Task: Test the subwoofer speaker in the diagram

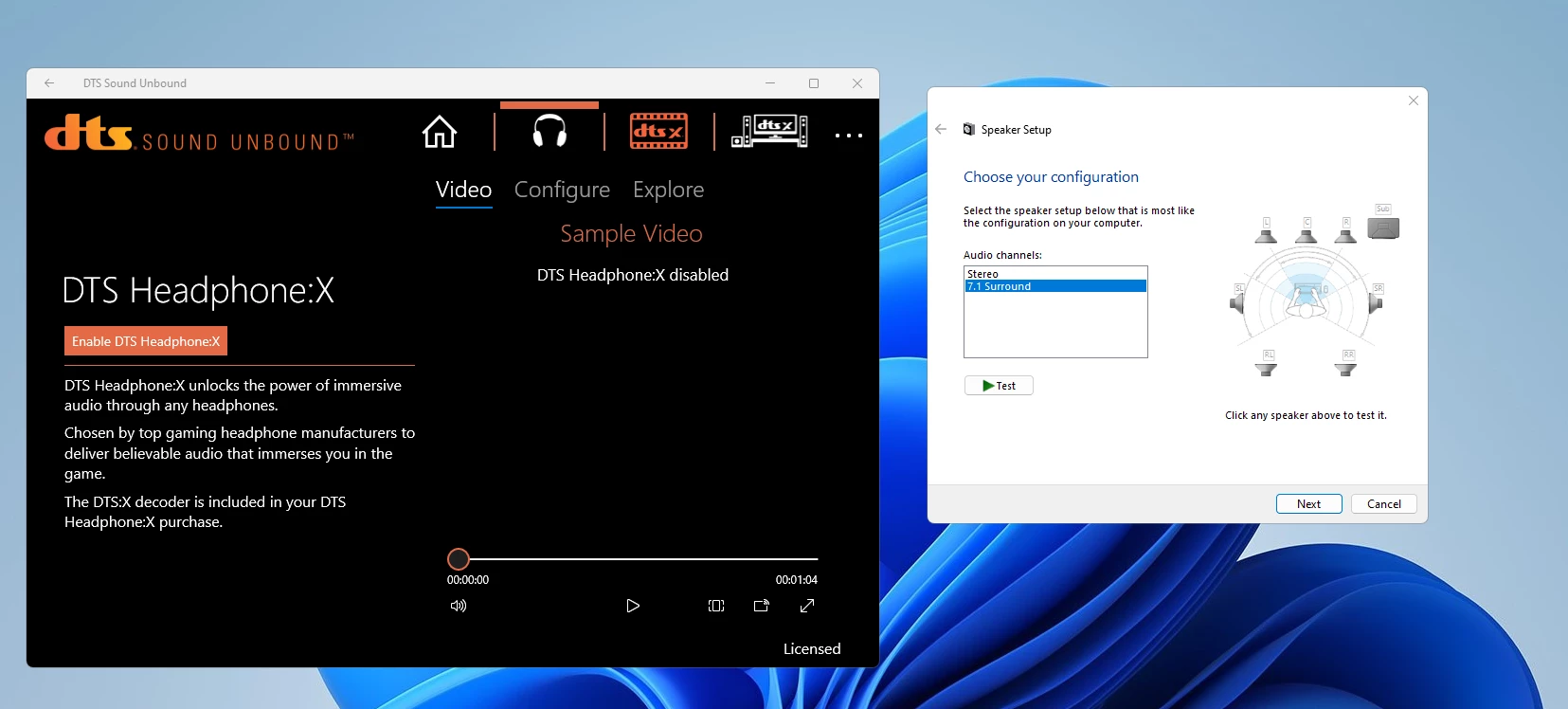Action: pyautogui.click(x=1383, y=227)
